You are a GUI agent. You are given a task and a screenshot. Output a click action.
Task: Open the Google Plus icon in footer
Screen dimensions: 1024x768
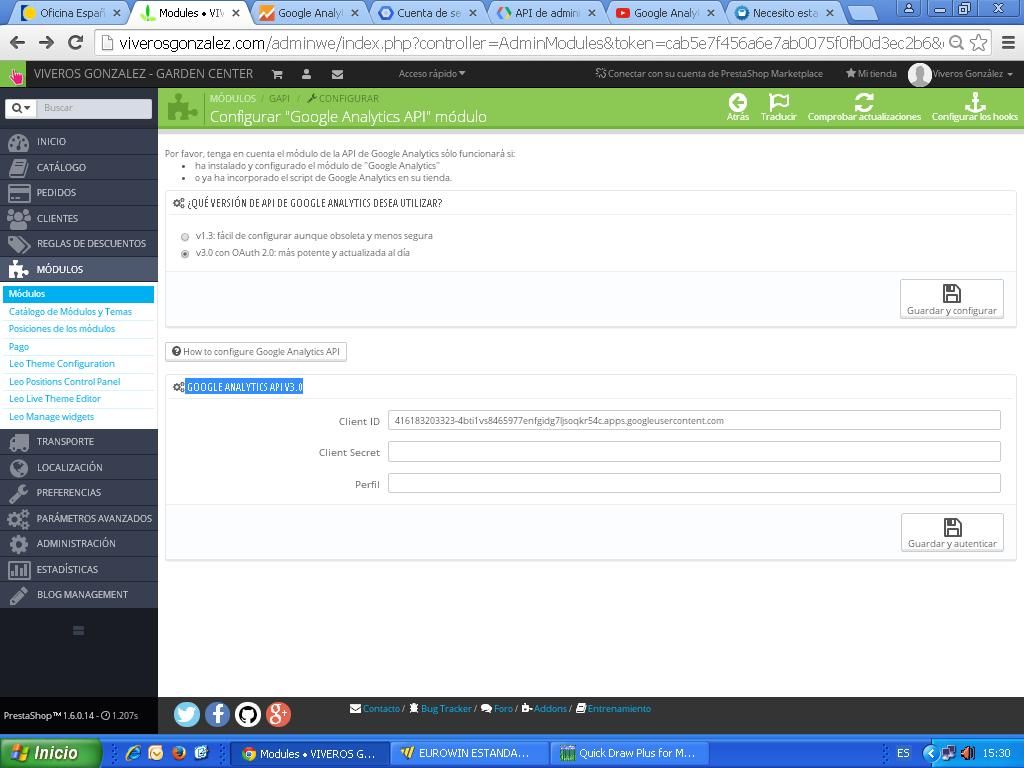tap(278, 714)
